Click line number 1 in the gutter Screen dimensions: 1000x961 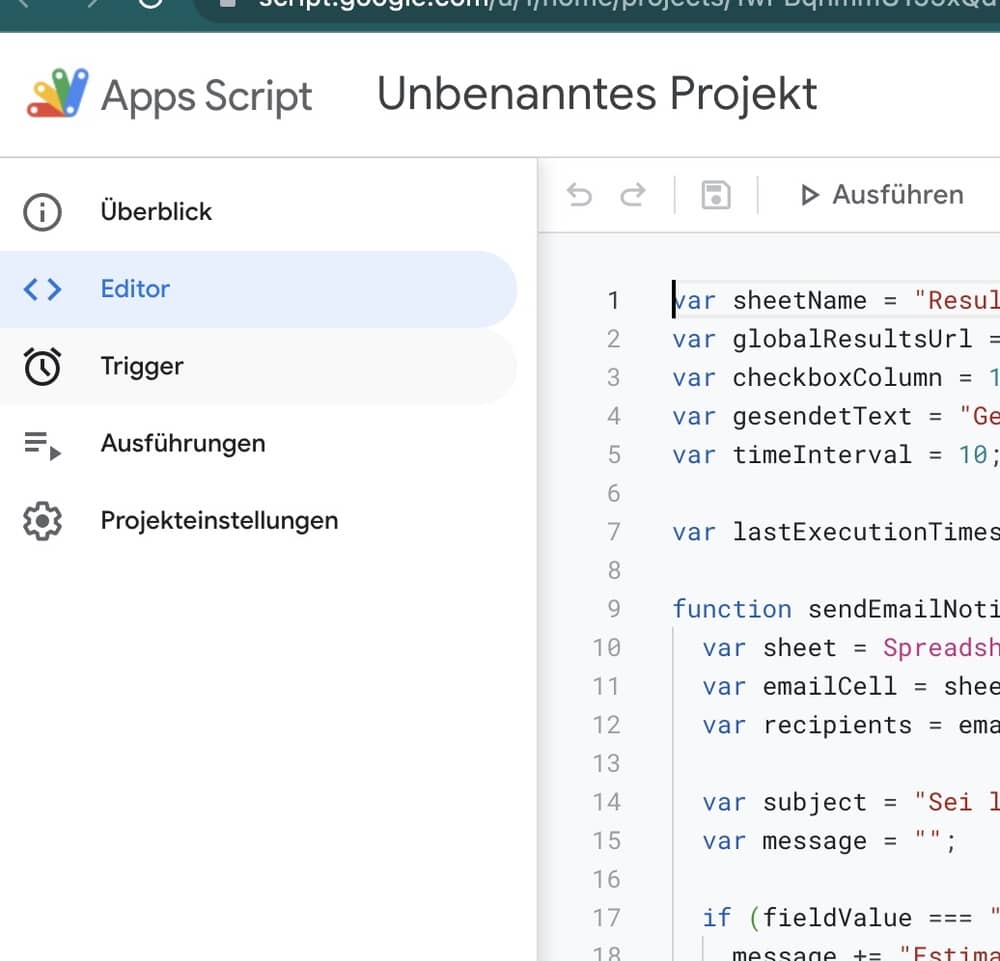(x=614, y=300)
